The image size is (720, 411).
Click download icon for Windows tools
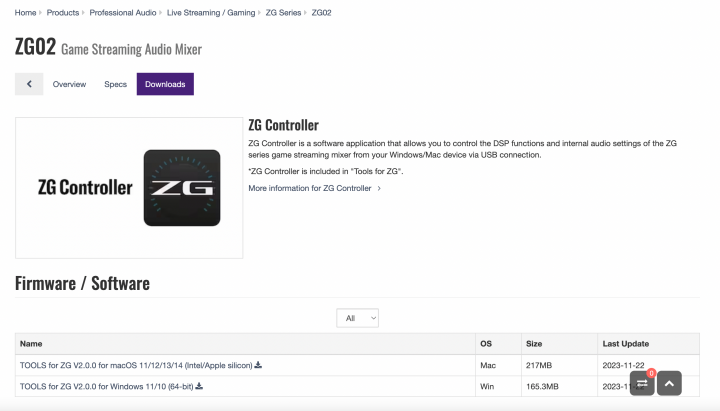[199, 386]
